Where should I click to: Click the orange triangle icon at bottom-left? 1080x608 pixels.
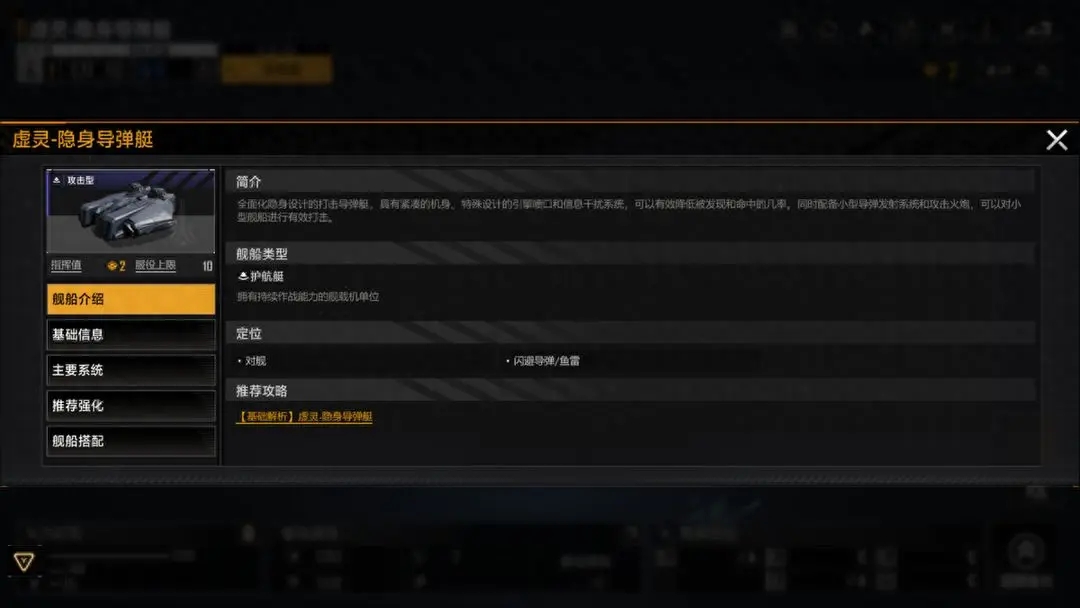pos(23,562)
